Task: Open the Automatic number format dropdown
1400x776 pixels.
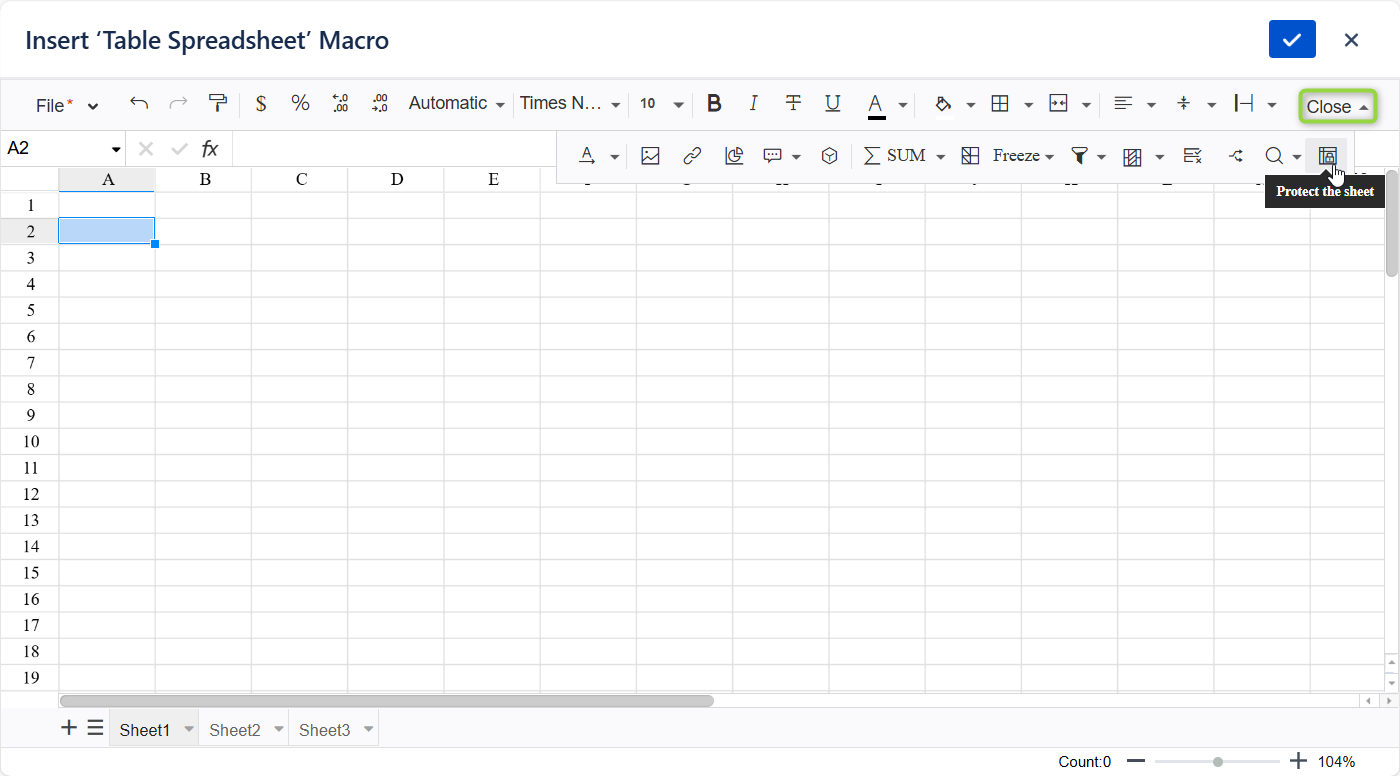Action: pyautogui.click(x=457, y=104)
